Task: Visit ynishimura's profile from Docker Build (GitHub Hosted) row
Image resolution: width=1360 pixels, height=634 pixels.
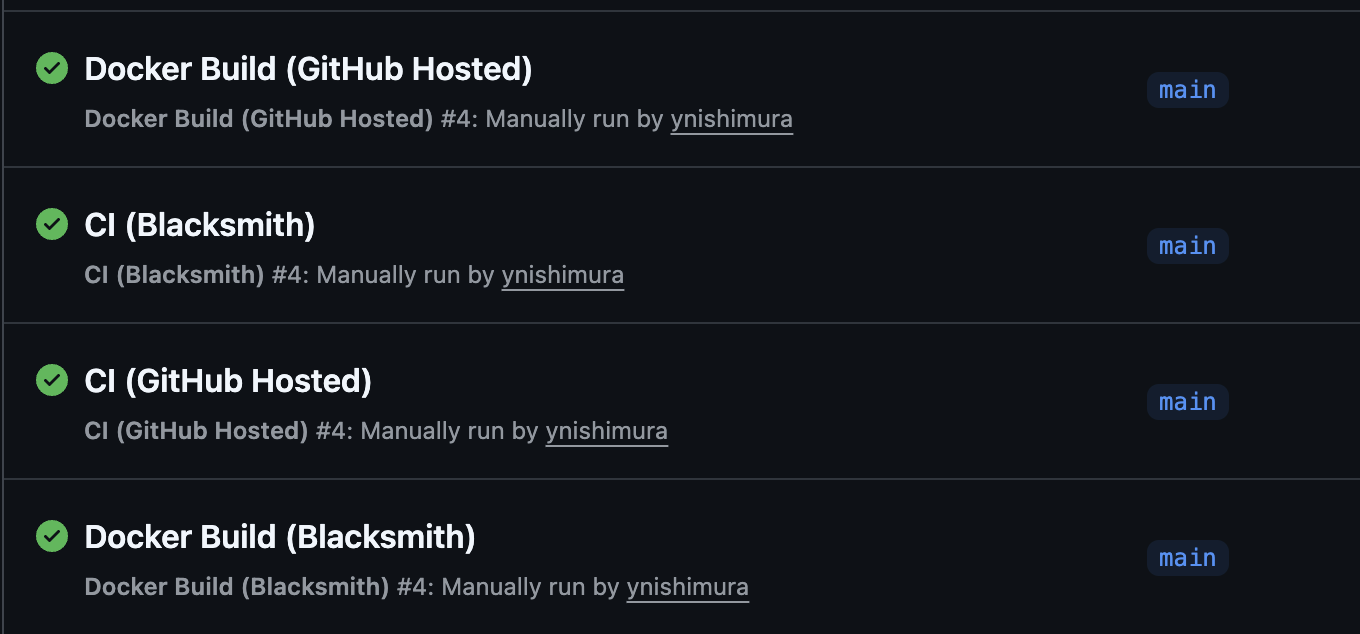Action: pos(731,119)
